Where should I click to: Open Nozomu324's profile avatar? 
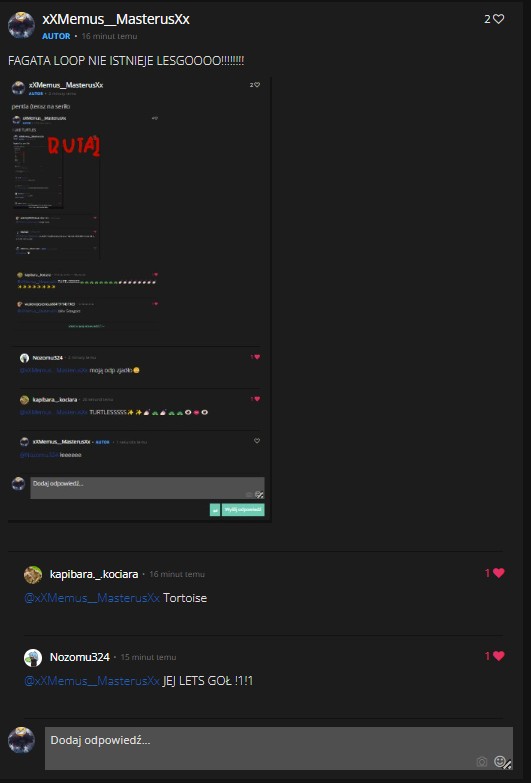(33, 658)
